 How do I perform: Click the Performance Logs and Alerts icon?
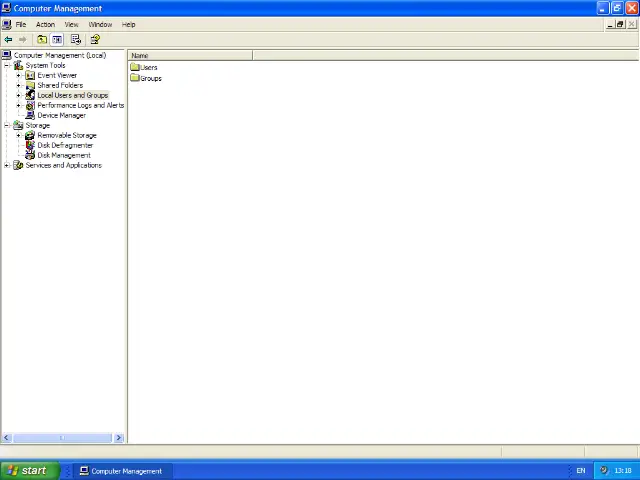pyautogui.click(x=30, y=105)
